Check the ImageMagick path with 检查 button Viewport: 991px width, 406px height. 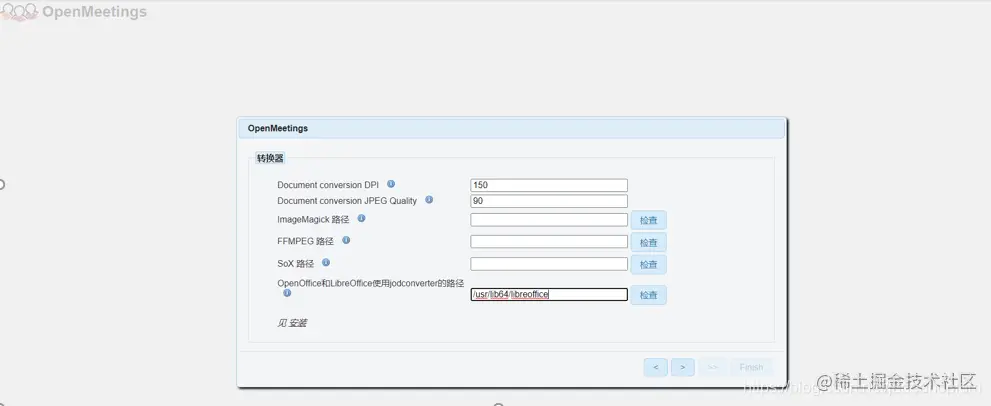tap(648, 221)
